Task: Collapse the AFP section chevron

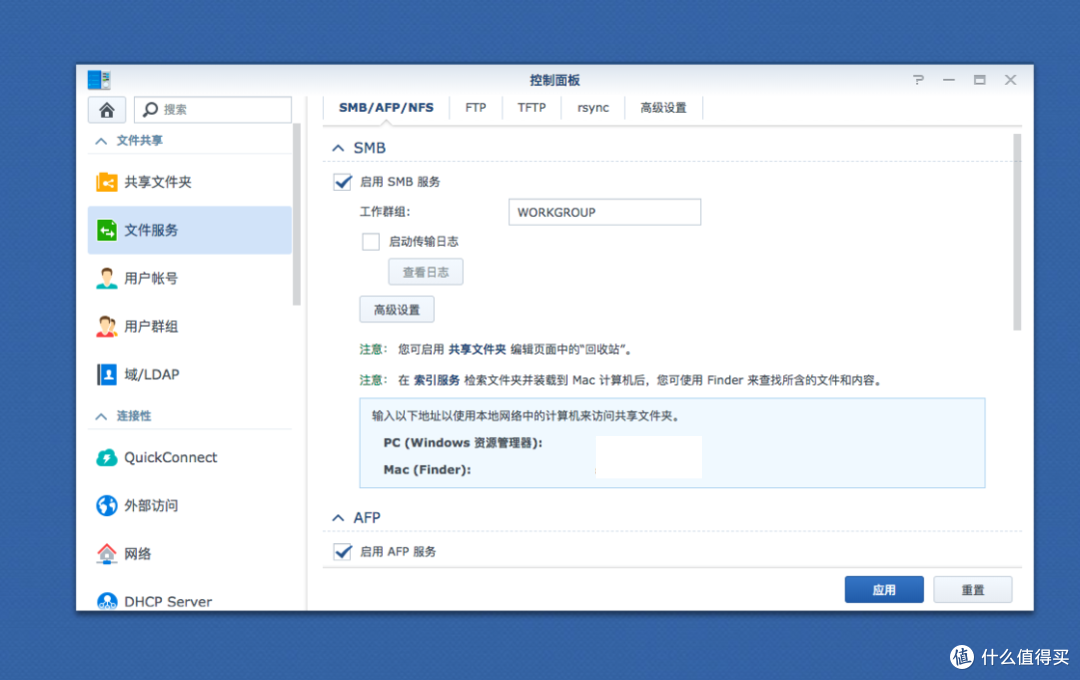Action: click(338, 517)
